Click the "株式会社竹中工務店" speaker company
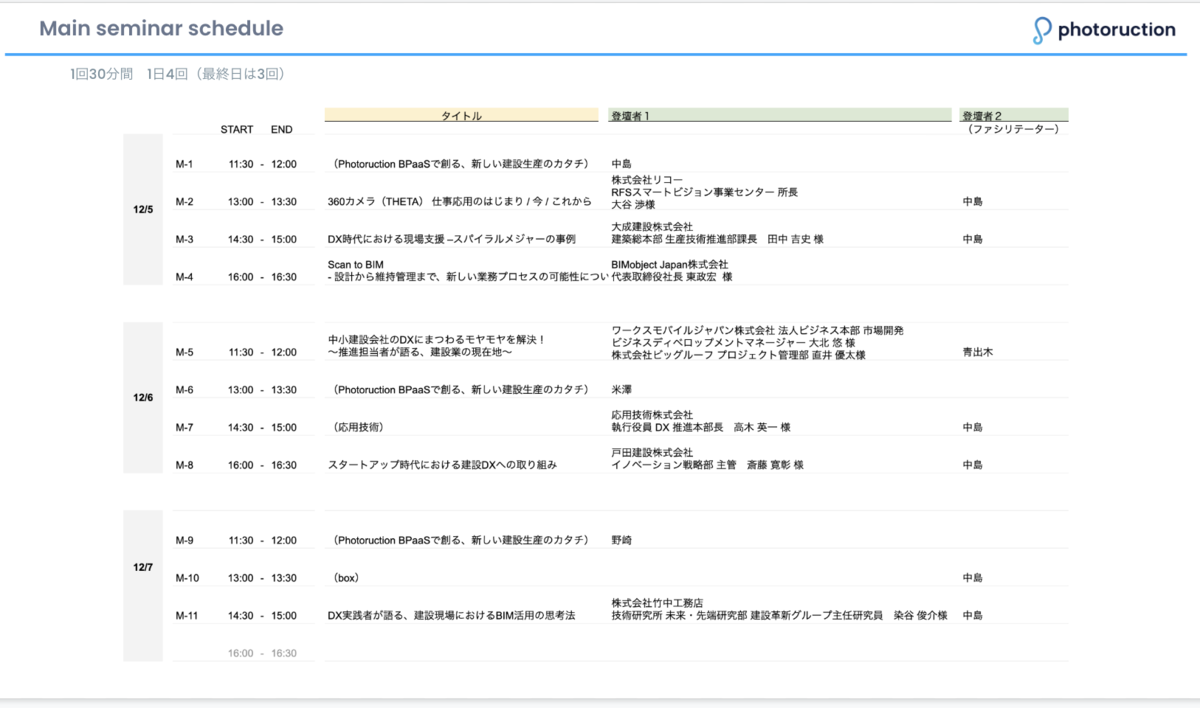Screen dimensions: 1200x708 (x=656, y=603)
